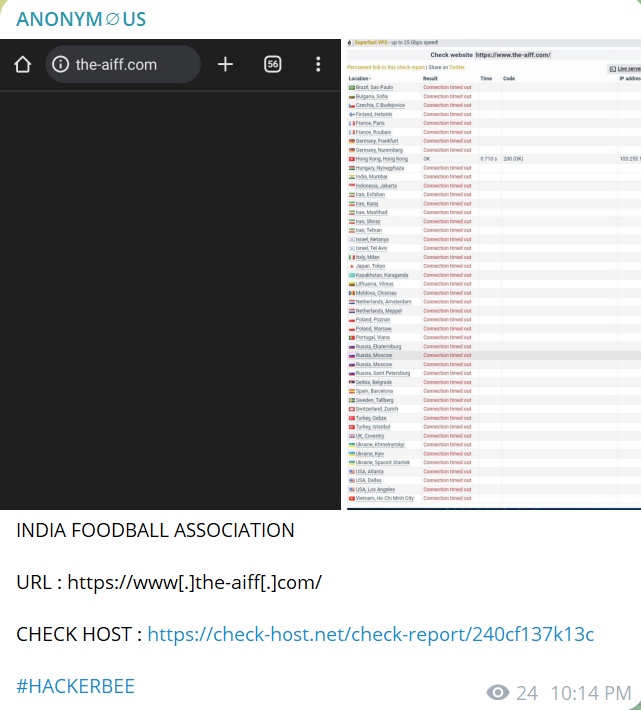The height and width of the screenshot is (710, 641).
Task: Click the views eye icon
Action: coord(497,693)
